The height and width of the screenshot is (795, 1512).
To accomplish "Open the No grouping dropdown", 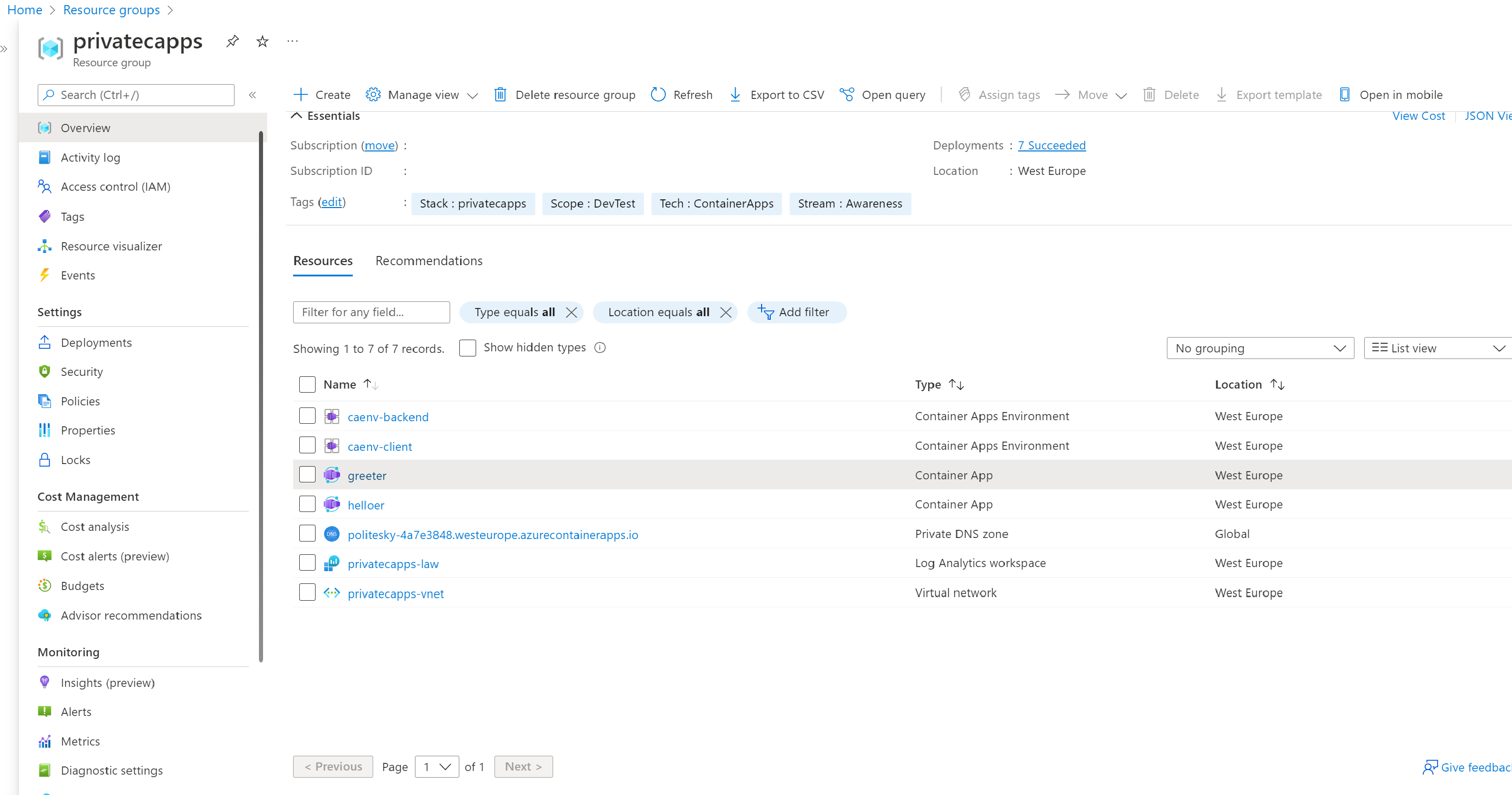I will (x=1260, y=348).
